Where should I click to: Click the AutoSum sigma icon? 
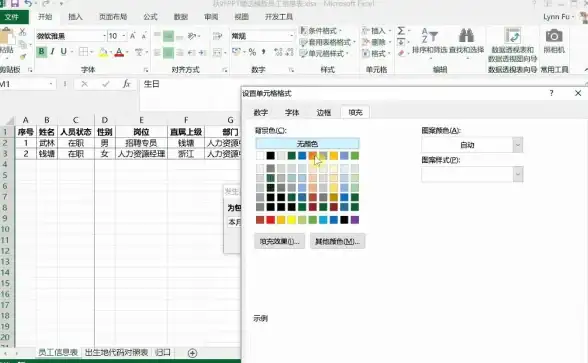point(401,30)
